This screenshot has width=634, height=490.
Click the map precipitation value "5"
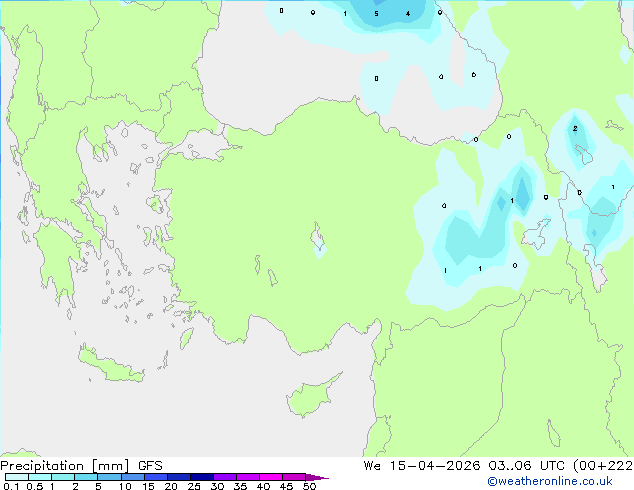pos(376,14)
